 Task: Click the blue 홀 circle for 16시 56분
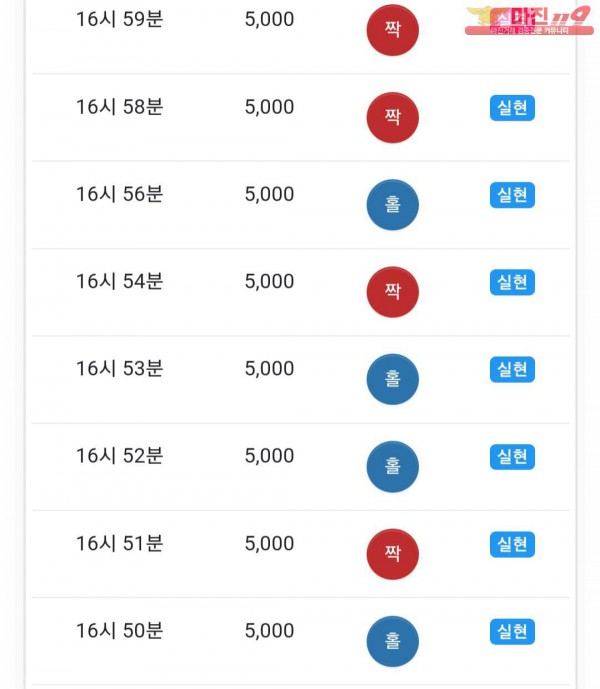393,205
